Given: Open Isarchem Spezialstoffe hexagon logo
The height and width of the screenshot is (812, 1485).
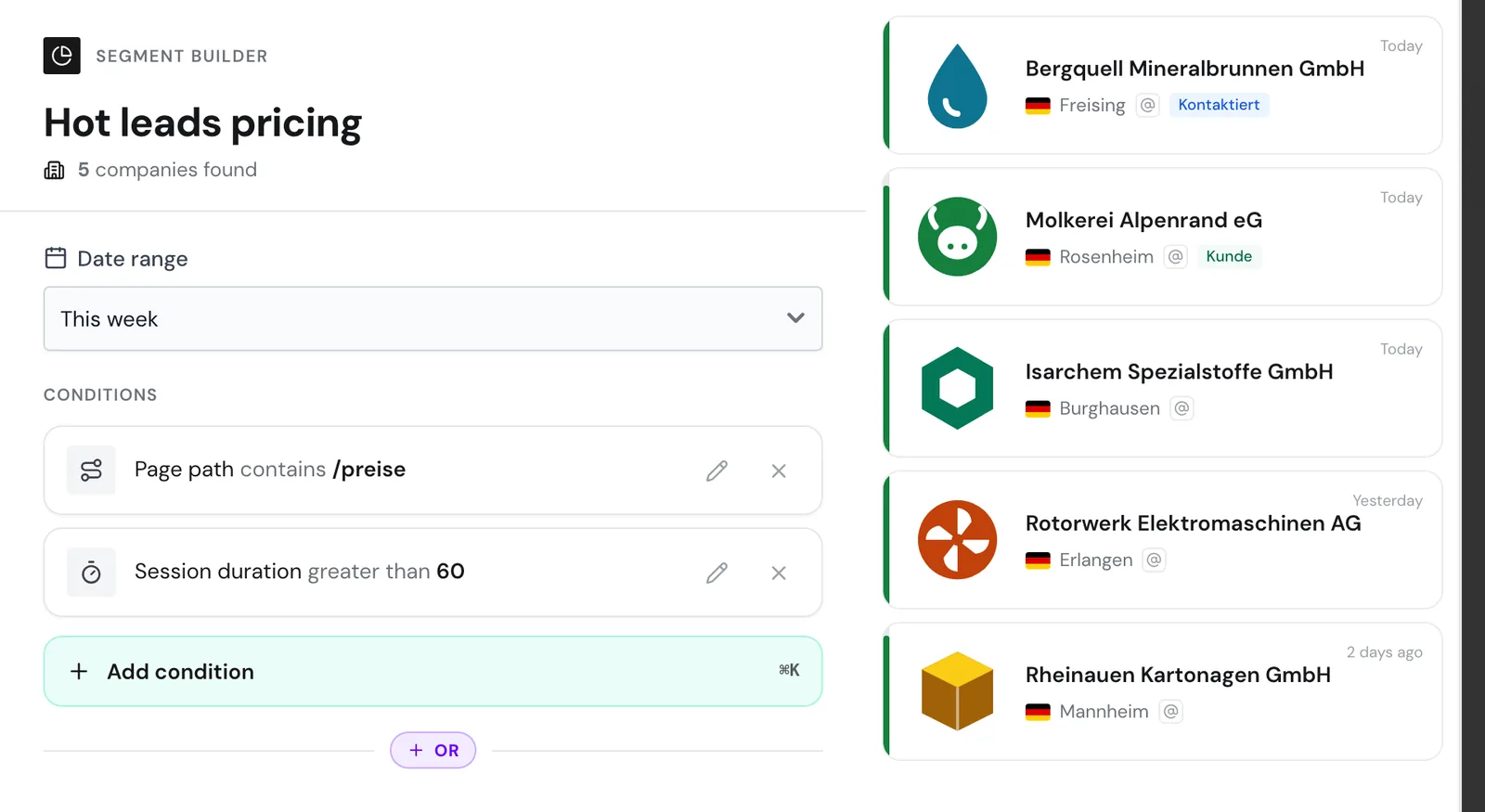Looking at the screenshot, I should point(957,388).
